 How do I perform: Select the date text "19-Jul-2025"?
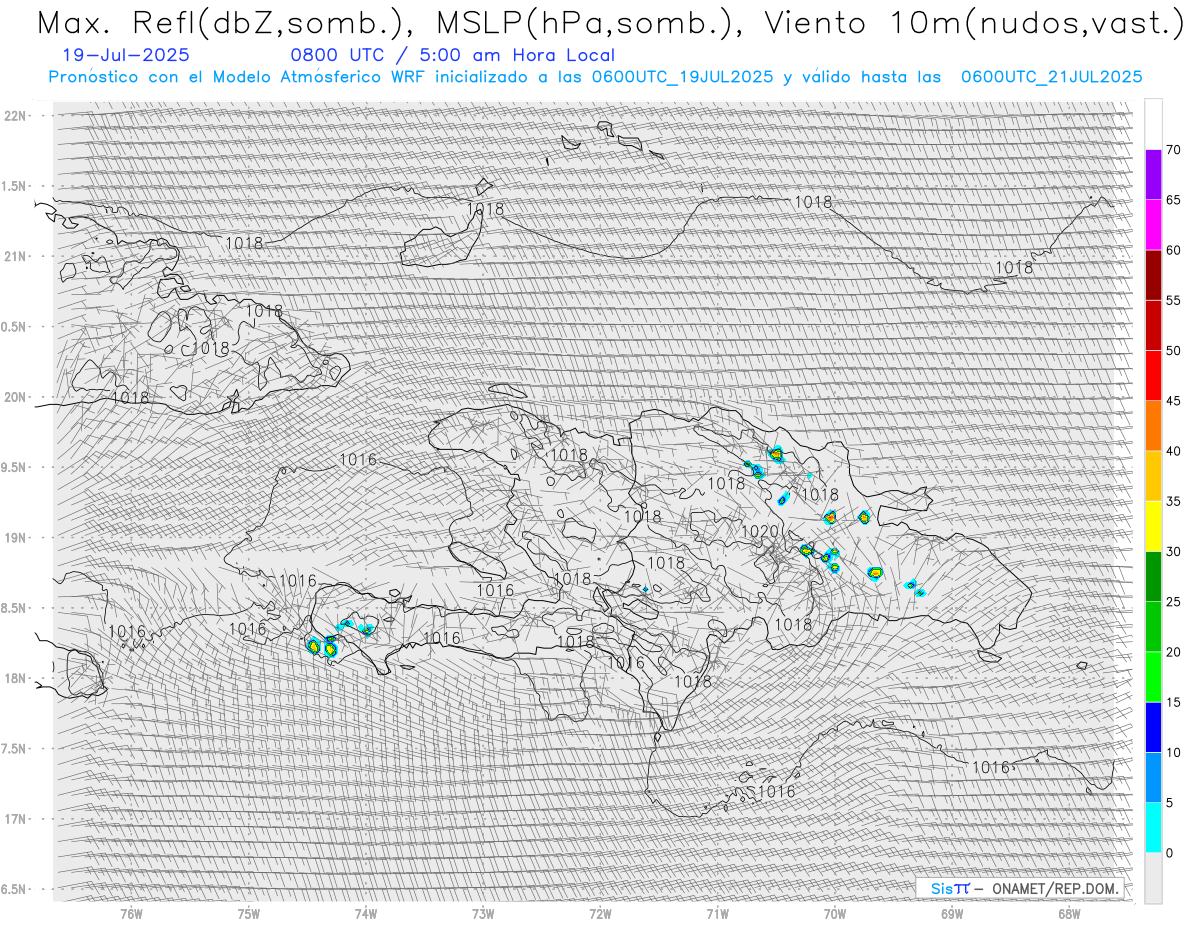click(126, 56)
